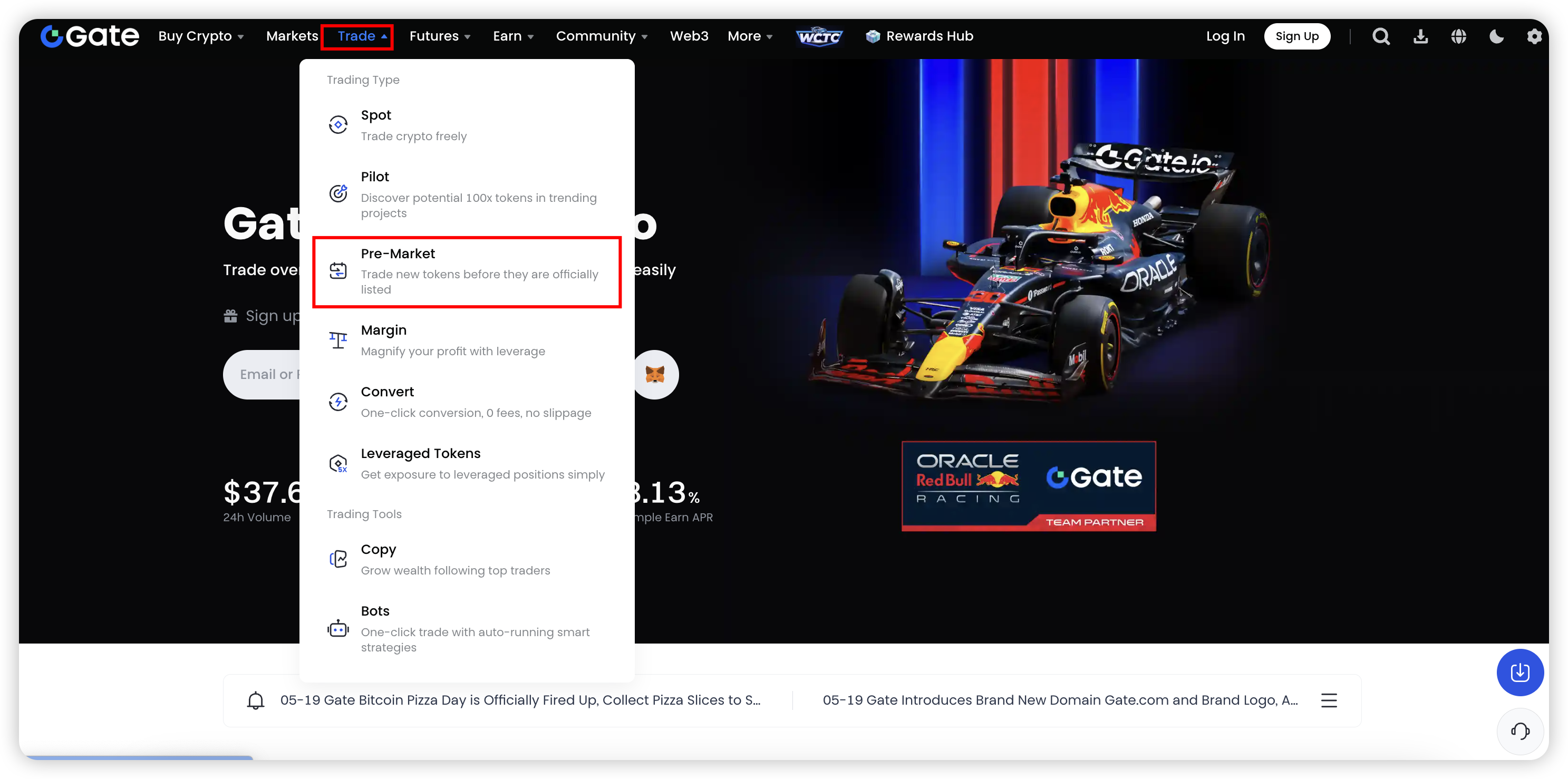Select Pre-Market from Trade menu
This screenshot has height=779, width=1568.
(x=466, y=271)
